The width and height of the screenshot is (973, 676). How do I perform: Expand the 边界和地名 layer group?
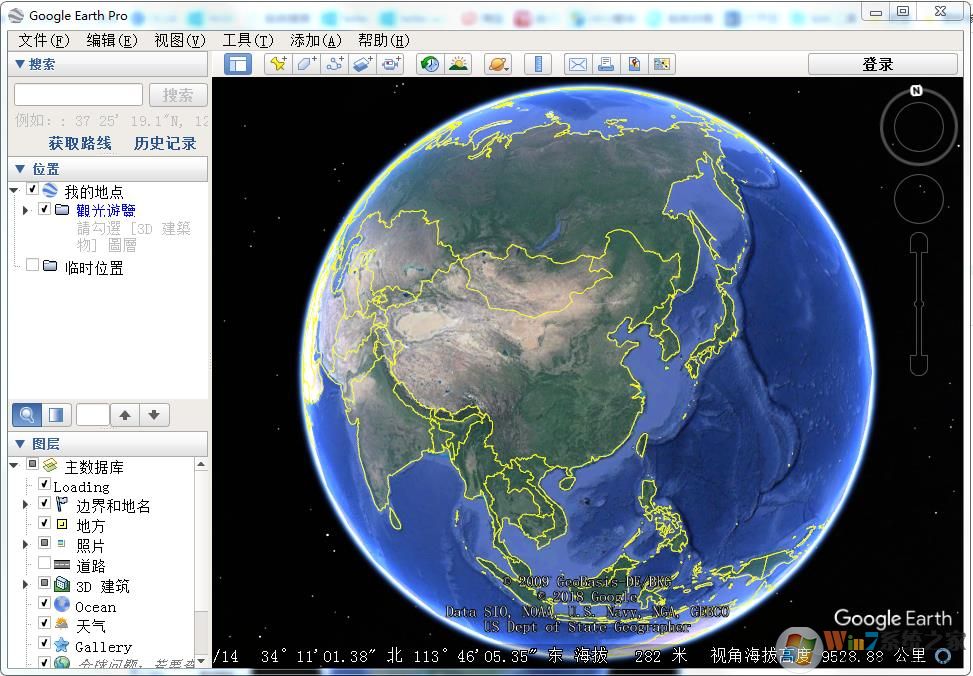(x=24, y=505)
